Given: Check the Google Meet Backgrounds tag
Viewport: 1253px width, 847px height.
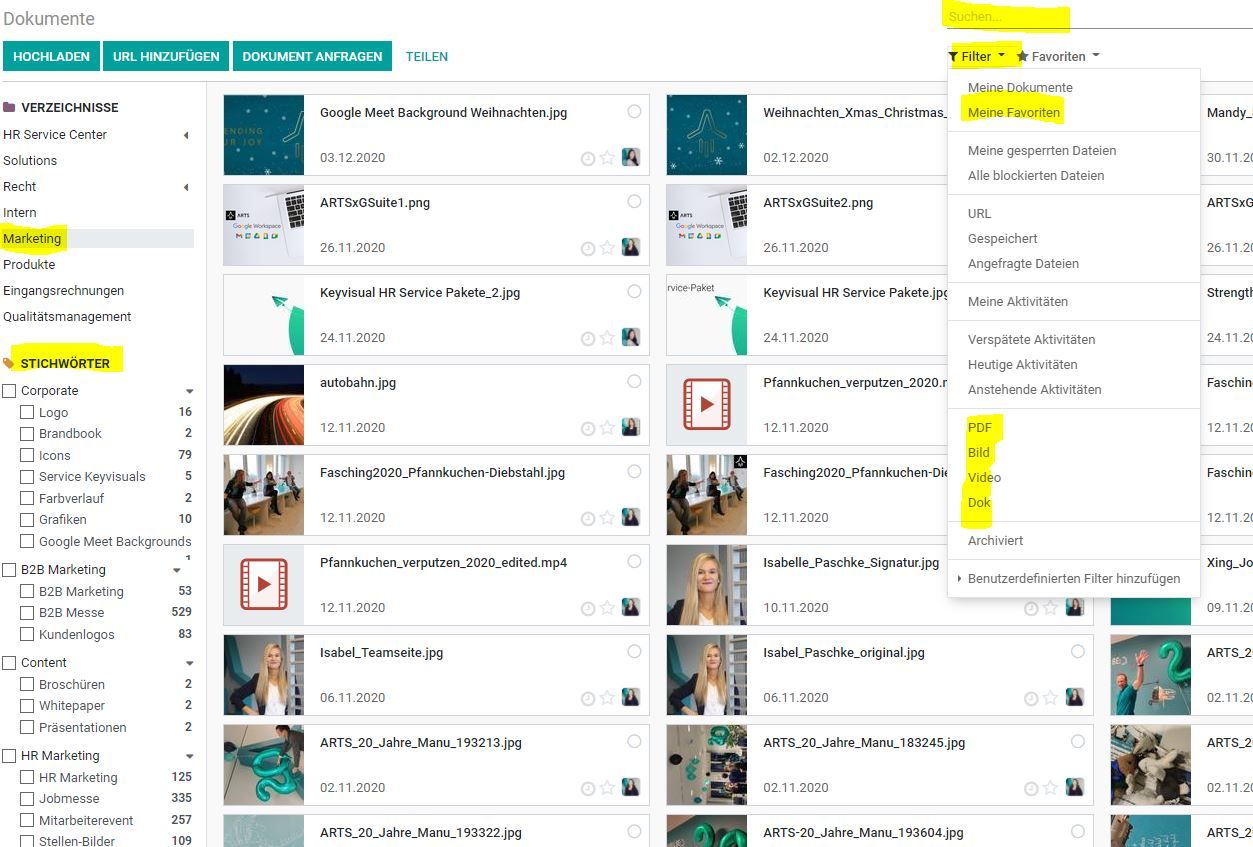Looking at the screenshot, I should [27, 541].
